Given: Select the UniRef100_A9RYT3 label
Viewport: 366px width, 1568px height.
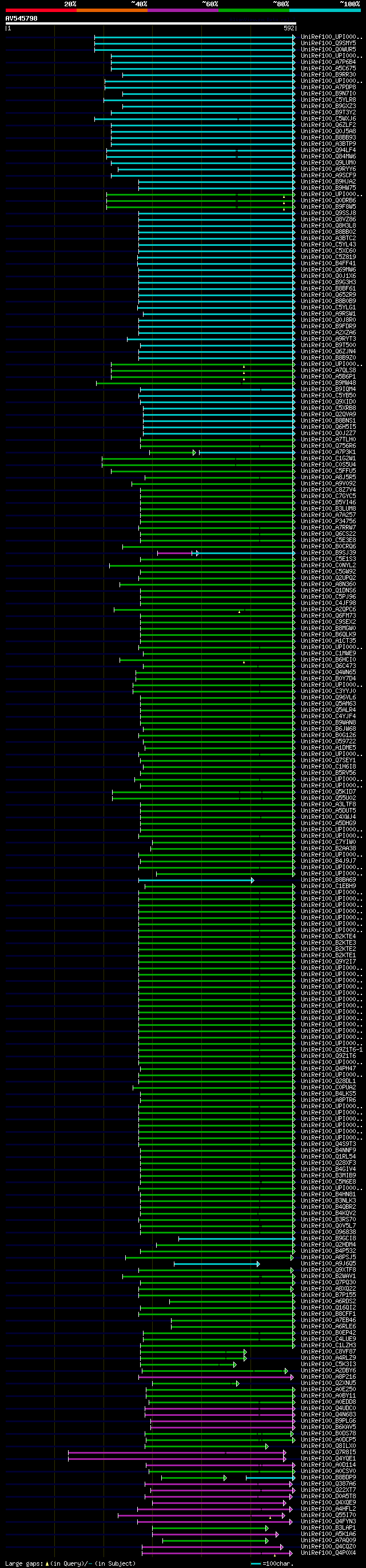Looking at the screenshot, I should coord(328,339).
